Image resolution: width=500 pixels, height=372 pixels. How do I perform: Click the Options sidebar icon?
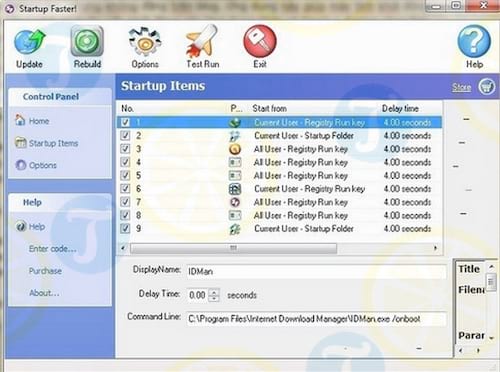point(21,165)
